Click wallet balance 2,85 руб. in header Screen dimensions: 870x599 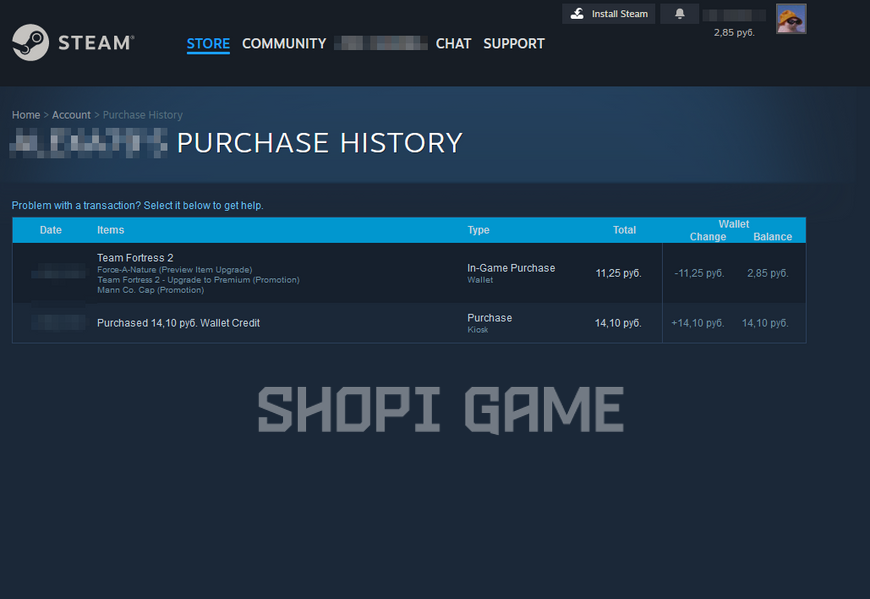pos(734,33)
